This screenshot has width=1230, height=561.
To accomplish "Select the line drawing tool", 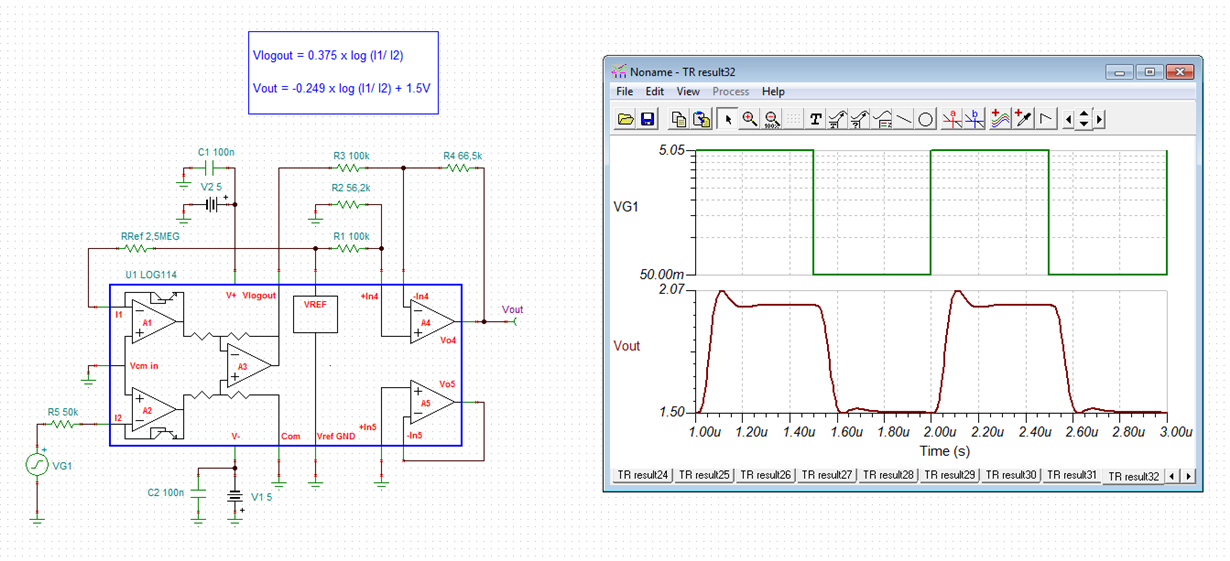I will [x=904, y=119].
